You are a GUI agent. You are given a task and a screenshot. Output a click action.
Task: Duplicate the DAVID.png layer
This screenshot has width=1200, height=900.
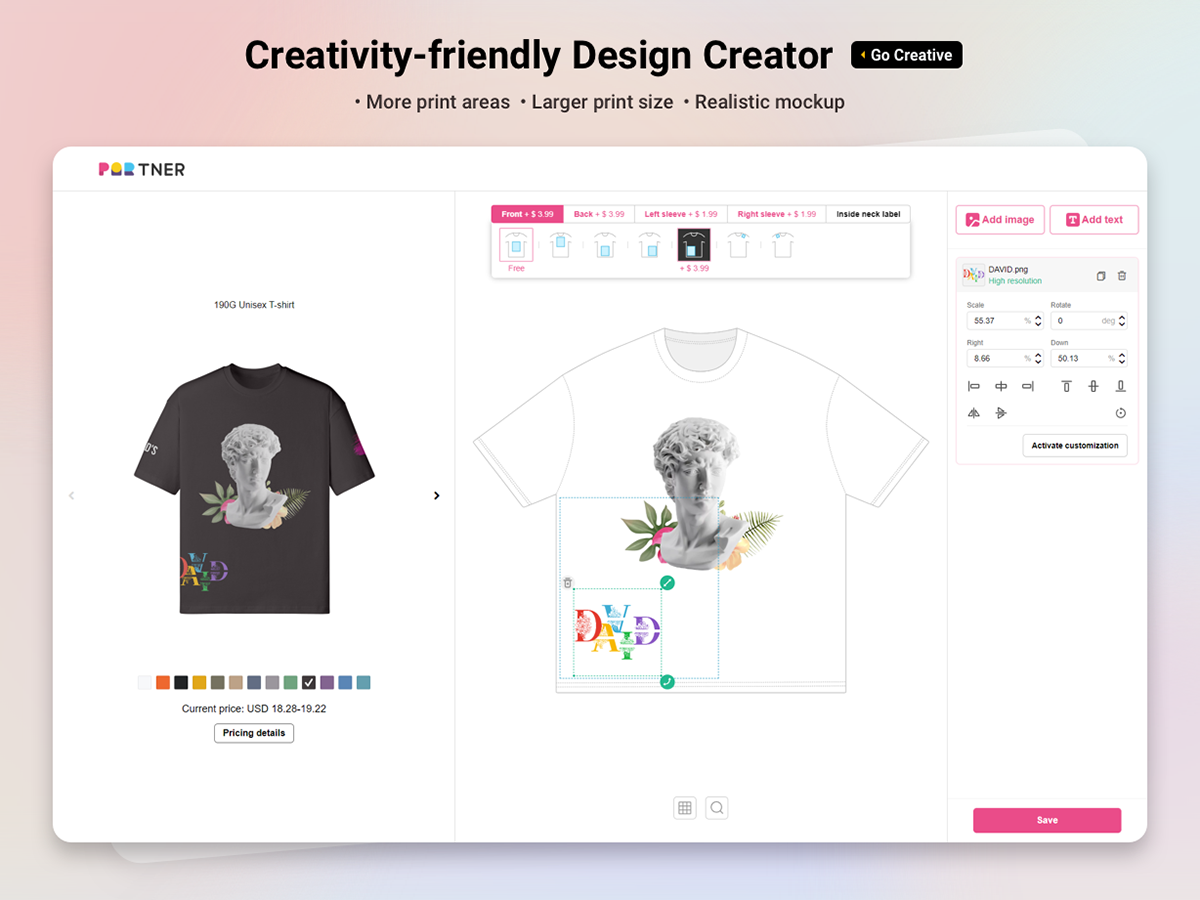pyautogui.click(x=1101, y=276)
